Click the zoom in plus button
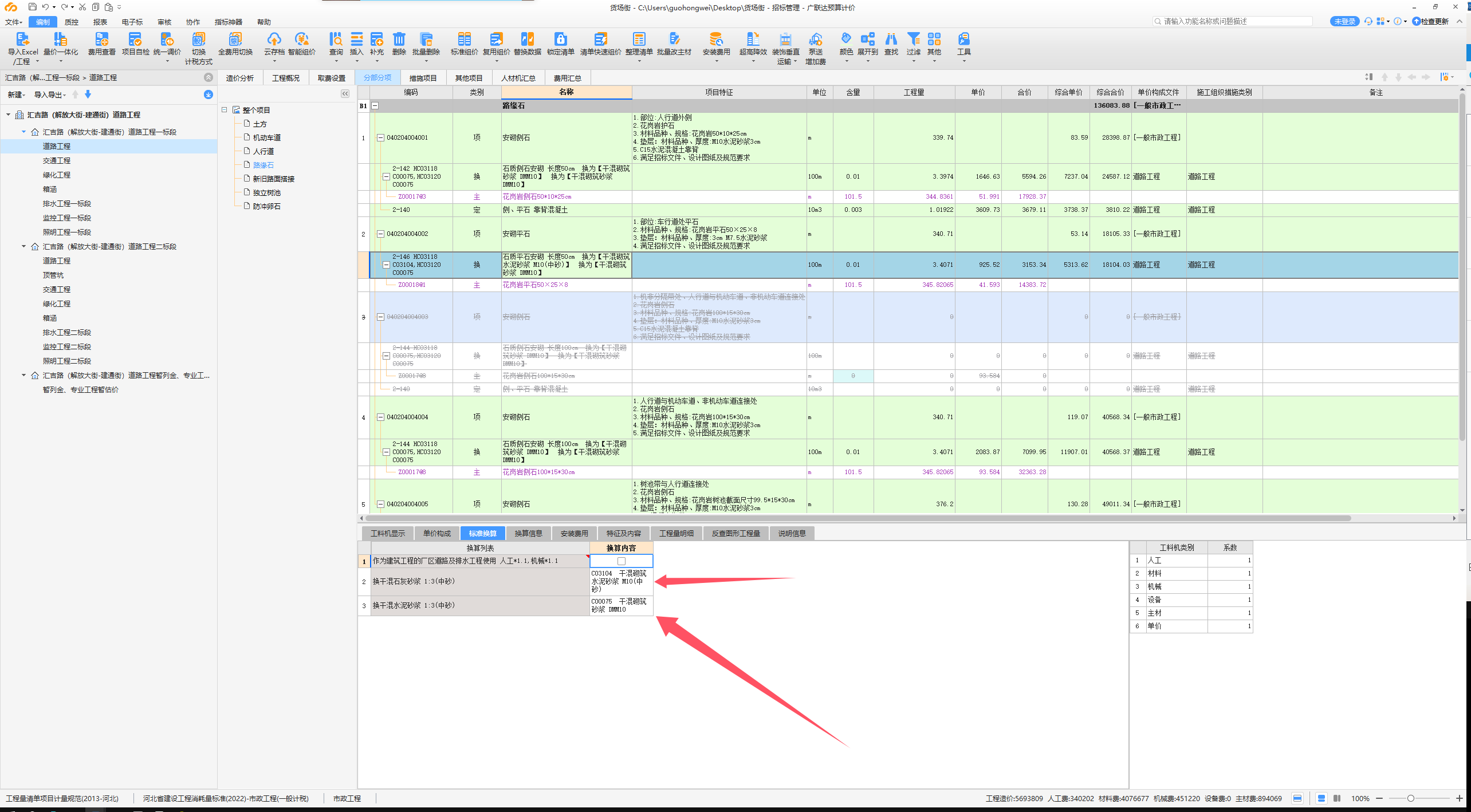This screenshot has height=812, width=1471. click(x=1459, y=798)
